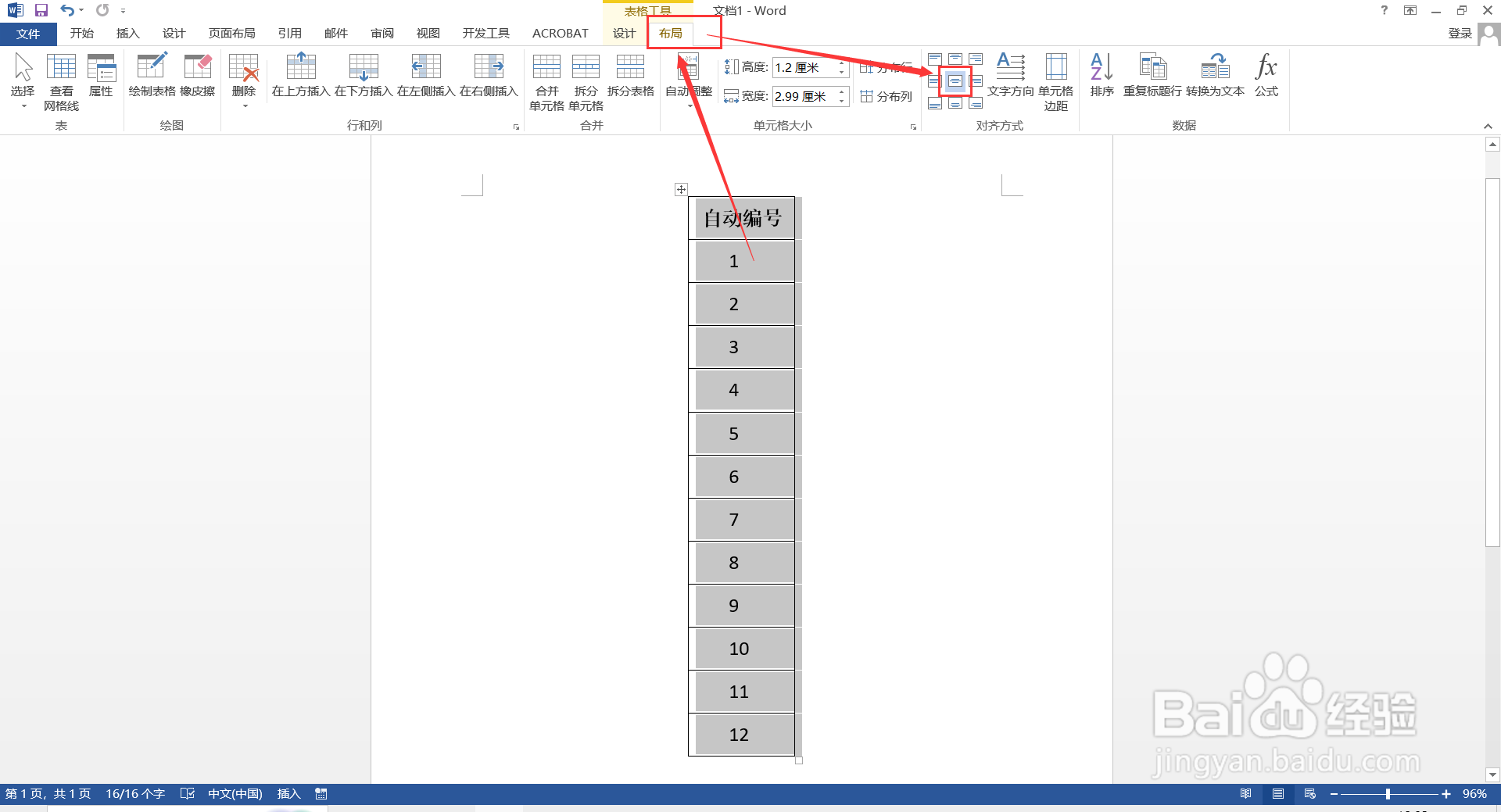Switch to the References (引用) tab
The width and height of the screenshot is (1501, 812).
pos(290,33)
